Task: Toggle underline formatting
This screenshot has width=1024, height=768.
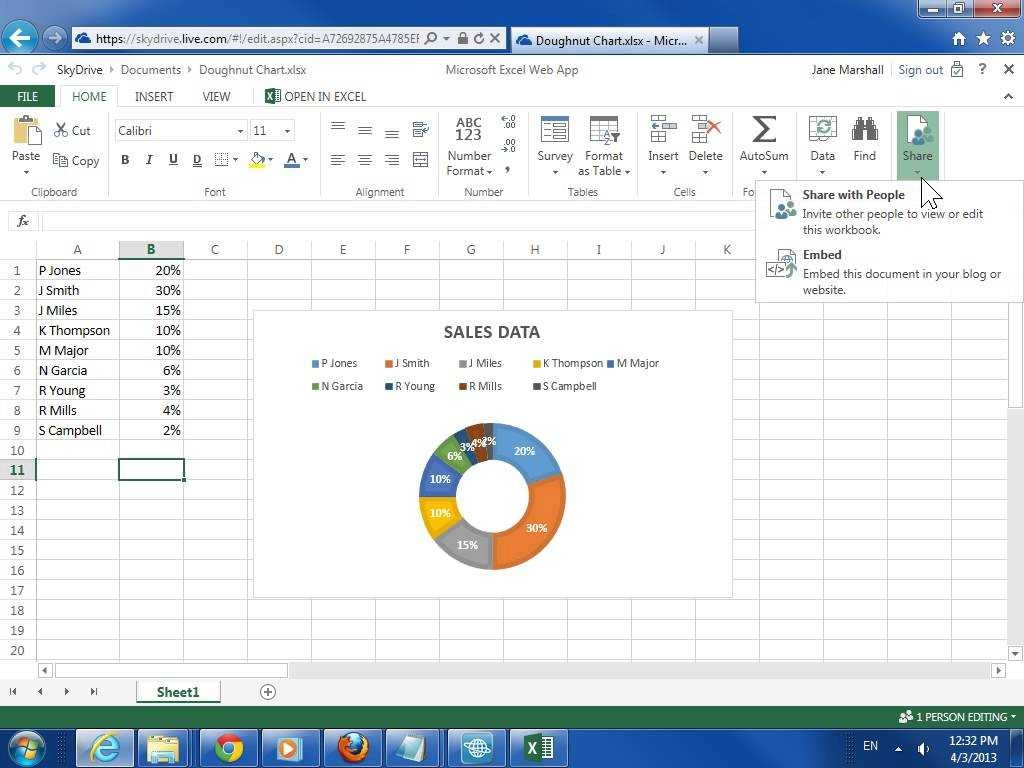Action: pyautogui.click(x=173, y=160)
